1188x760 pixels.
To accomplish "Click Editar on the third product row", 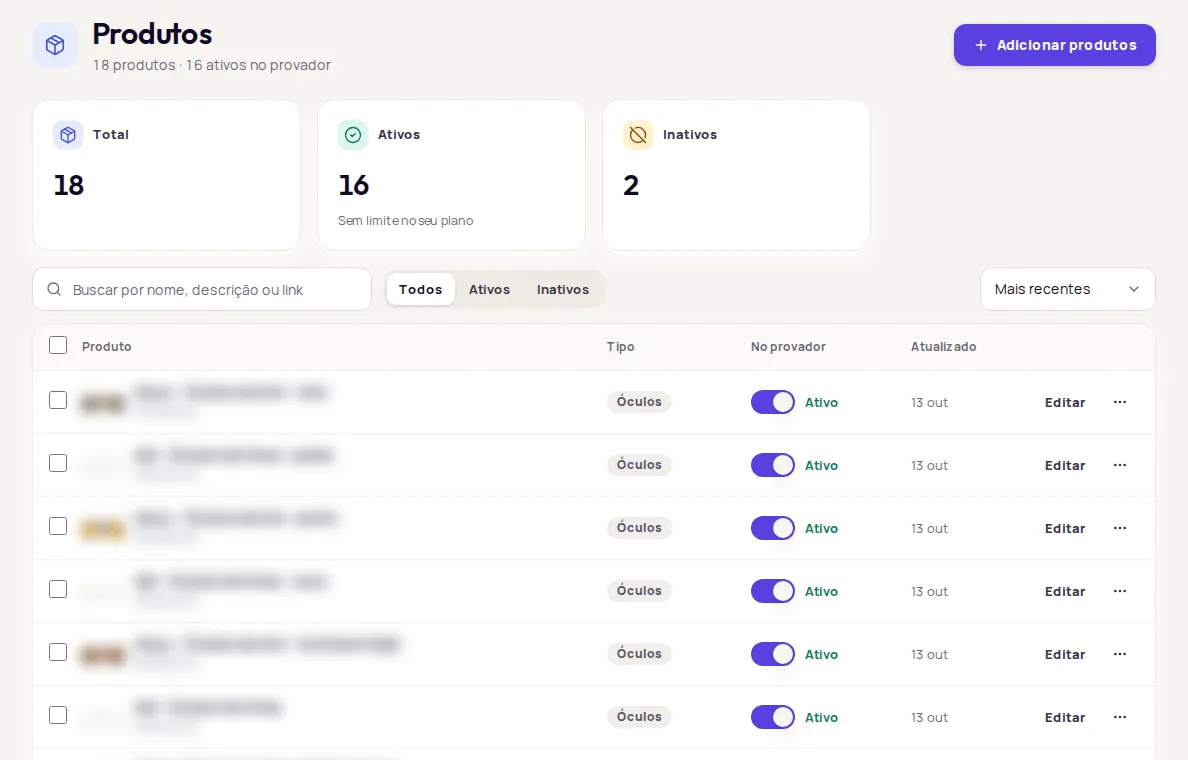I will click(1065, 528).
